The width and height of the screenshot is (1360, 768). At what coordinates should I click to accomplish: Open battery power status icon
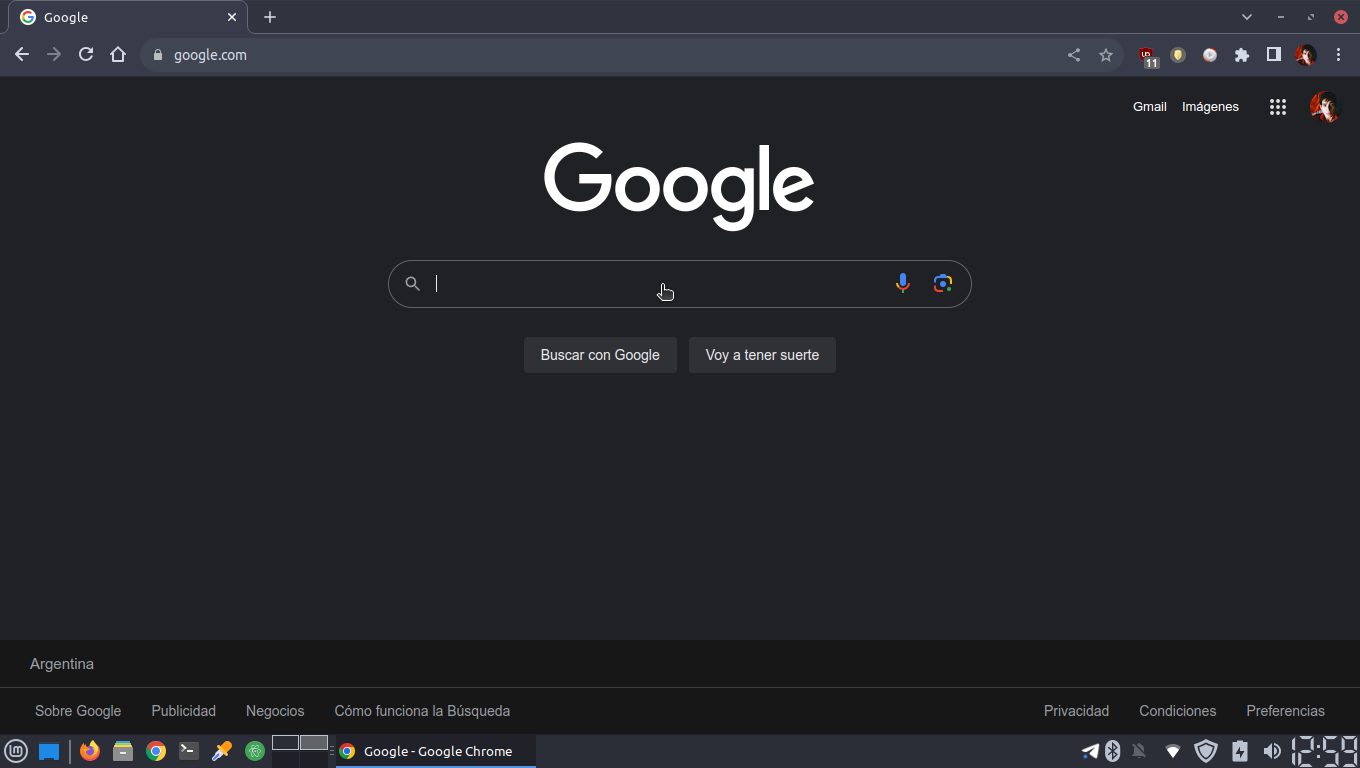[x=1240, y=751]
